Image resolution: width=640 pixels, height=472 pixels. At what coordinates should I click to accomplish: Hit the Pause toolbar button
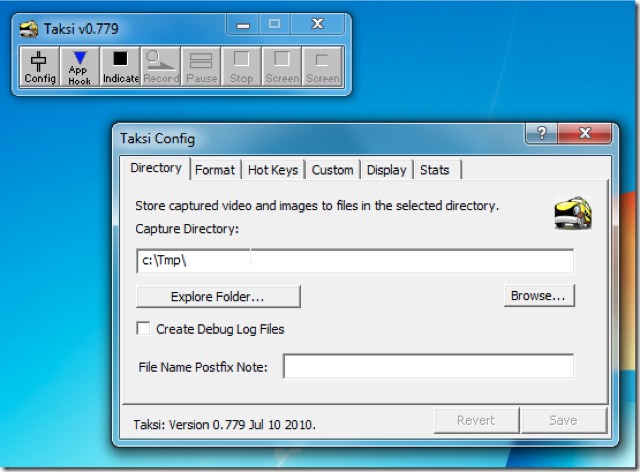click(x=201, y=67)
